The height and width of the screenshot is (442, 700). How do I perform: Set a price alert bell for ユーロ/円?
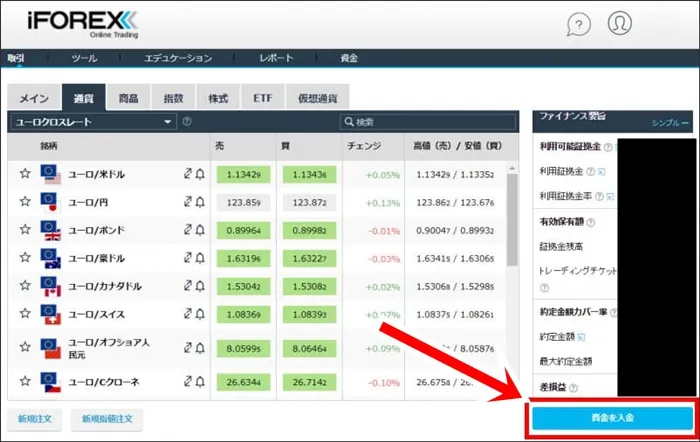(200, 202)
